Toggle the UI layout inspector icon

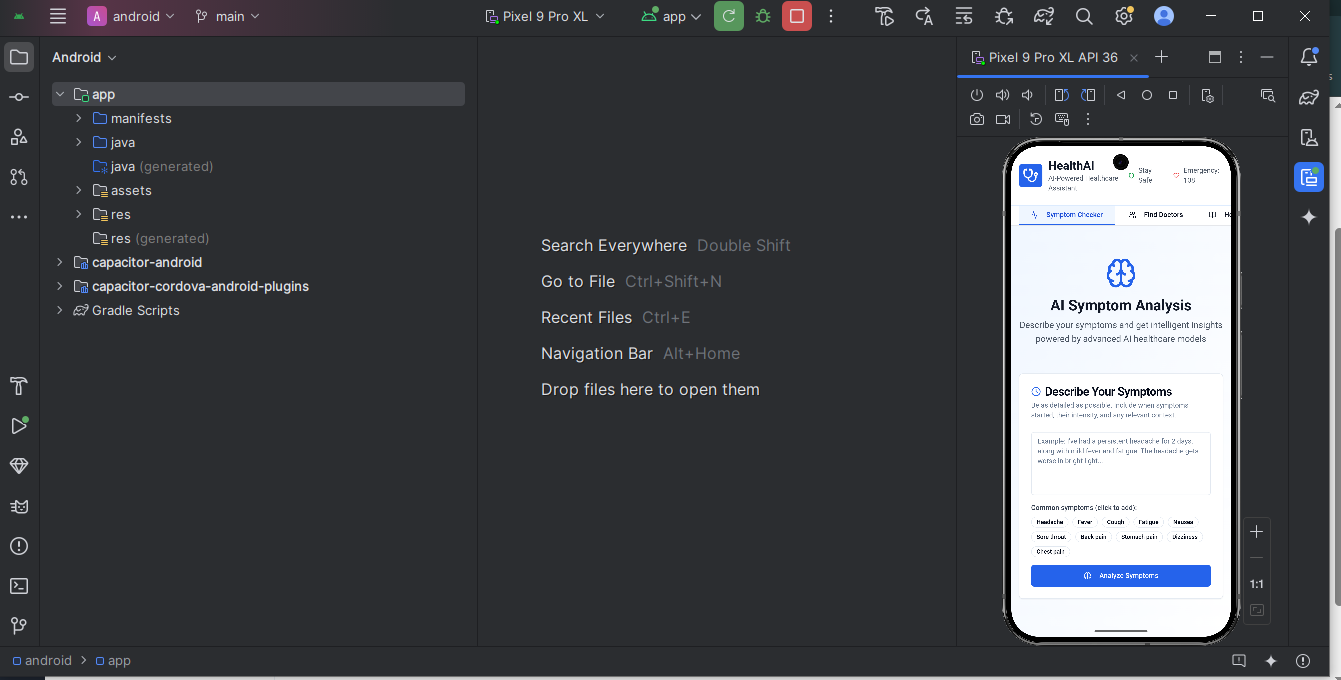coord(1268,95)
